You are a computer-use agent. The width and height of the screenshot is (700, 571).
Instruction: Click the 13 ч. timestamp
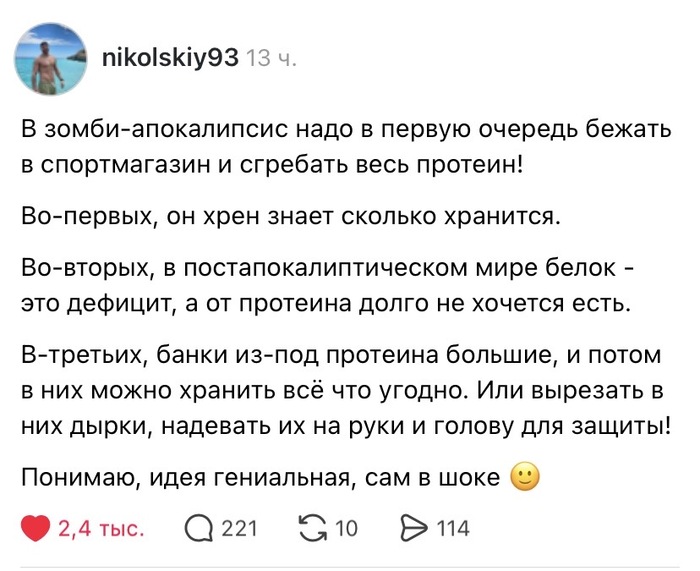coord(271,58)
